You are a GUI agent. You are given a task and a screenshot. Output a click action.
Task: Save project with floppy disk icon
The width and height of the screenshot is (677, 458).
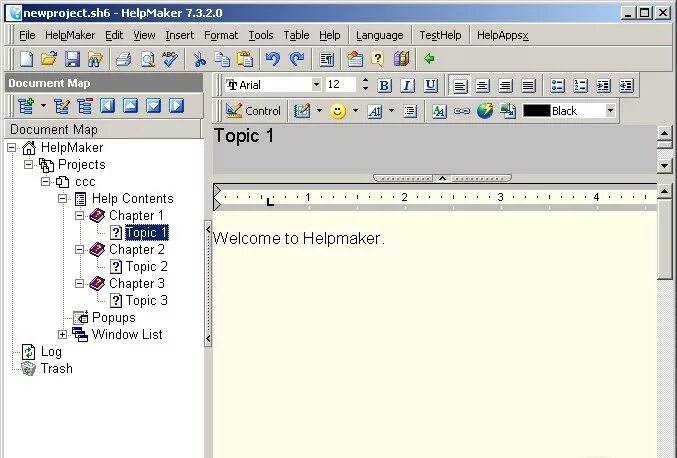coord(72,59)
